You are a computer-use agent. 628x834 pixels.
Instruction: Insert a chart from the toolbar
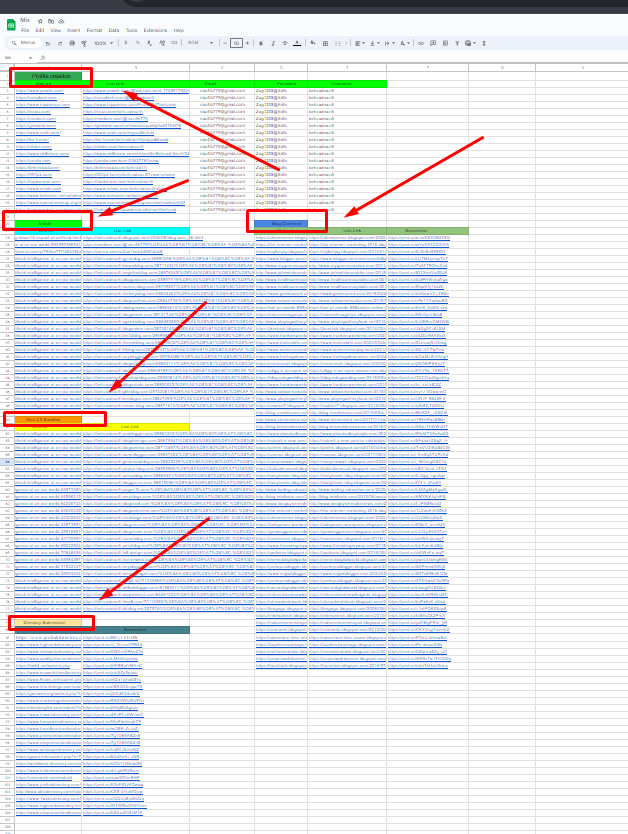coord(445,43)
